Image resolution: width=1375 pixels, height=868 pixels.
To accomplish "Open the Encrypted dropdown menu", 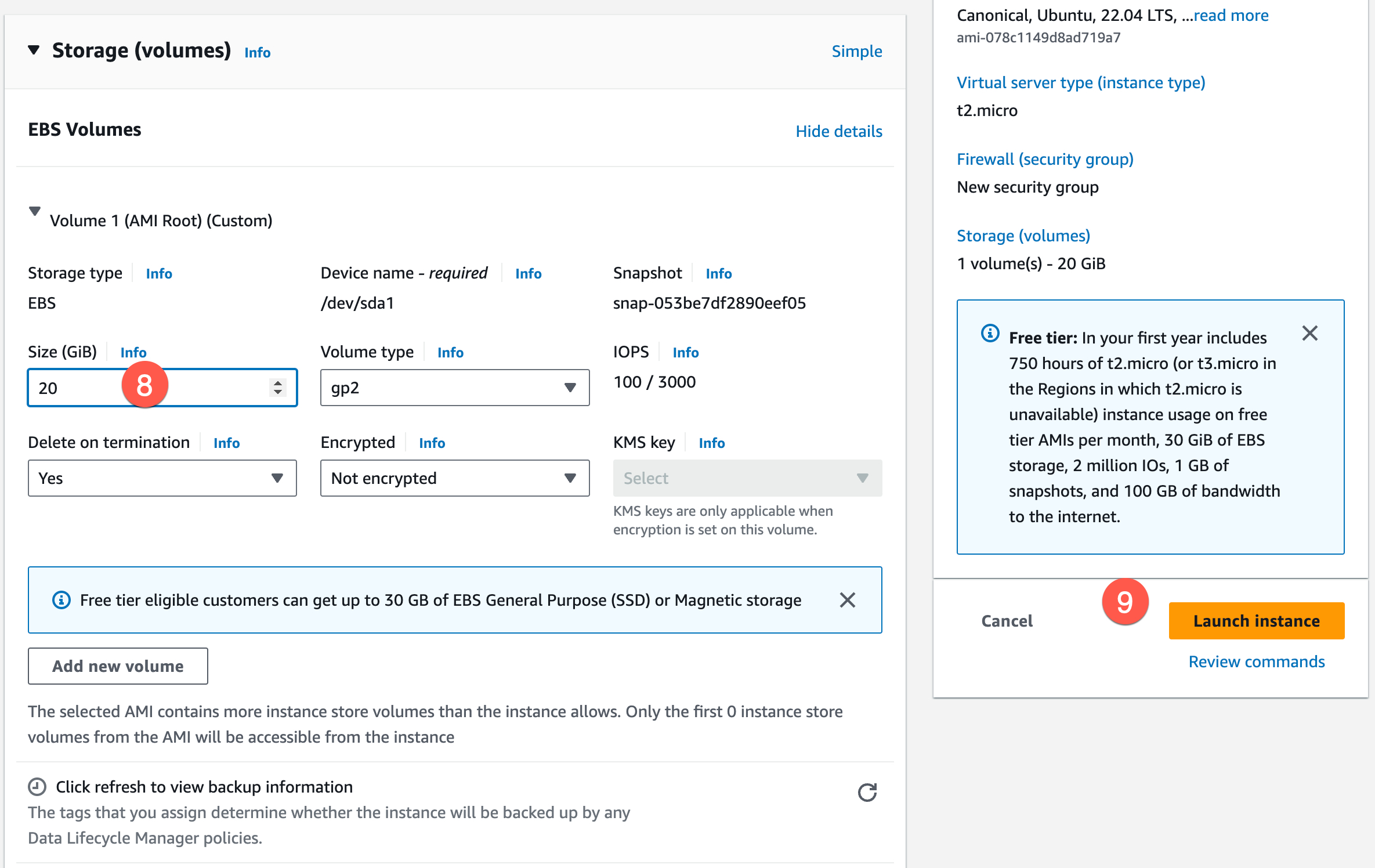I will point(454,478).
